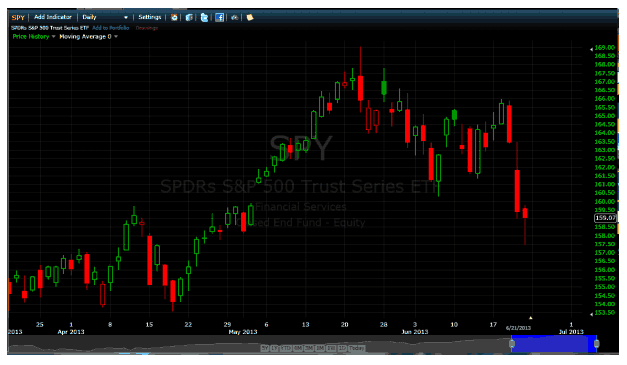Click the top arrow on the price axis
627x365 pixels.
coord(591,49)
